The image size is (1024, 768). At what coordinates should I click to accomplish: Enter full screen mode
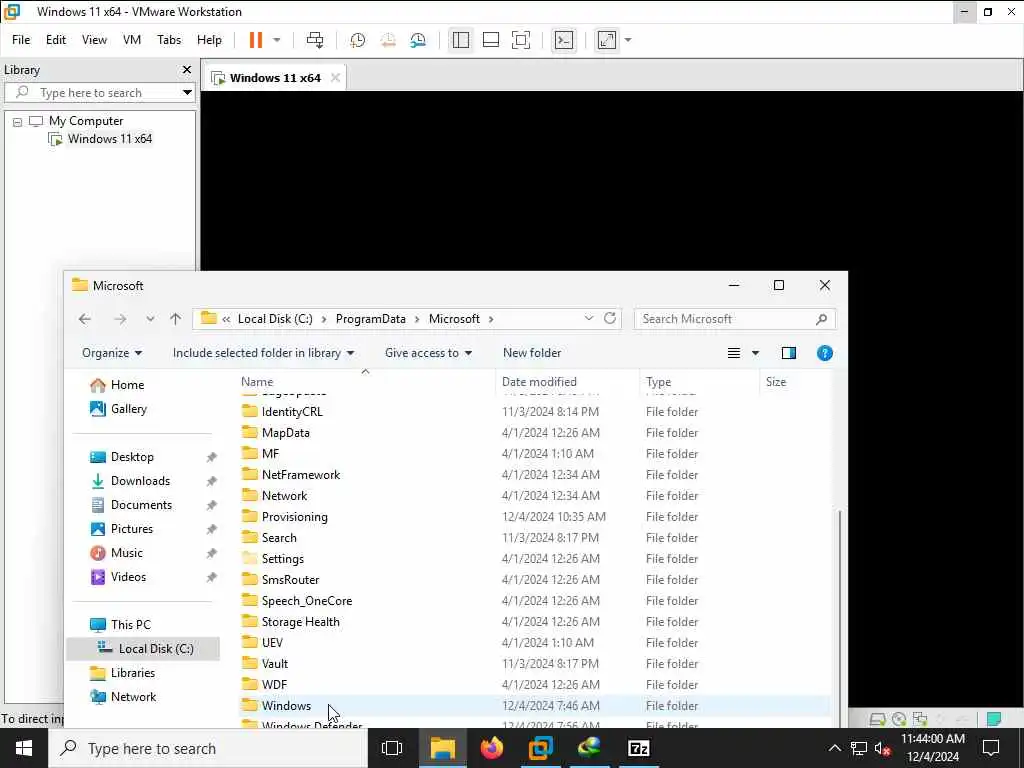coord(520,40)
